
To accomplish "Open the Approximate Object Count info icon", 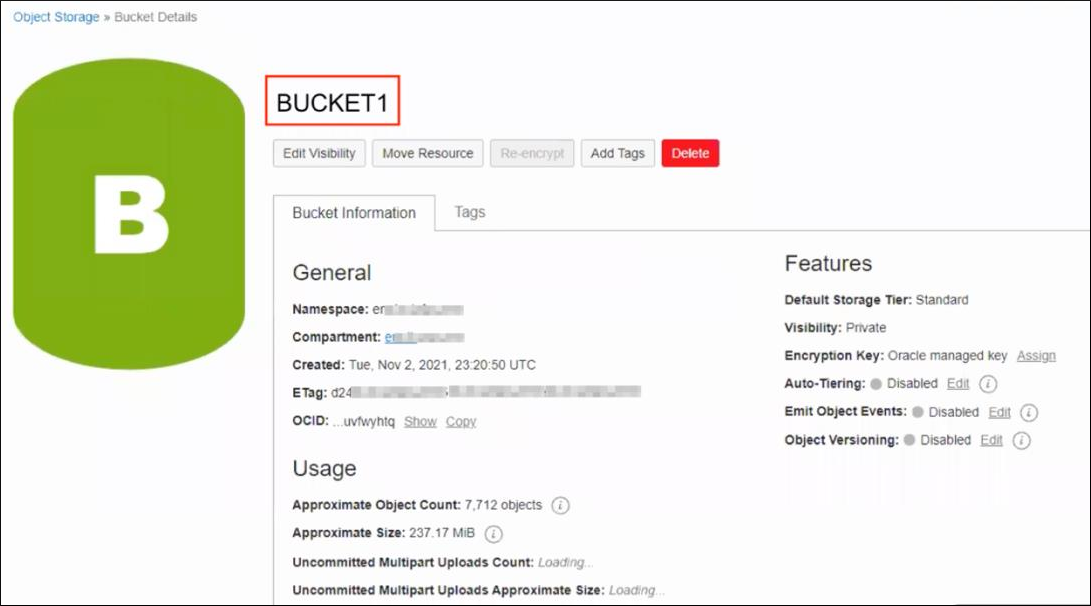I will click(560, 505).
